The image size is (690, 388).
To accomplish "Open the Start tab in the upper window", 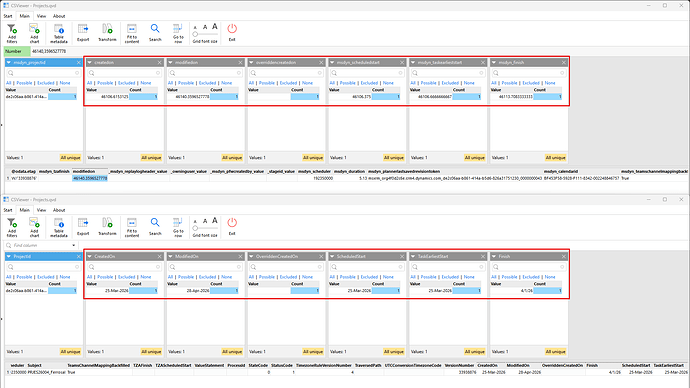I will (8, 16).
